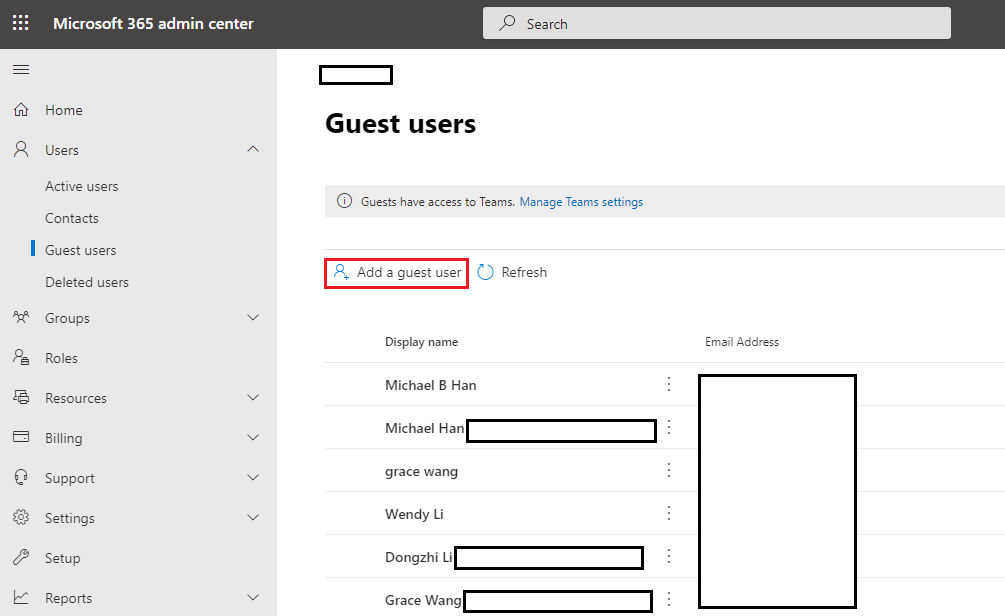Click Add a guest user button
Screen dimensions: 1005x616
[396, 273]
